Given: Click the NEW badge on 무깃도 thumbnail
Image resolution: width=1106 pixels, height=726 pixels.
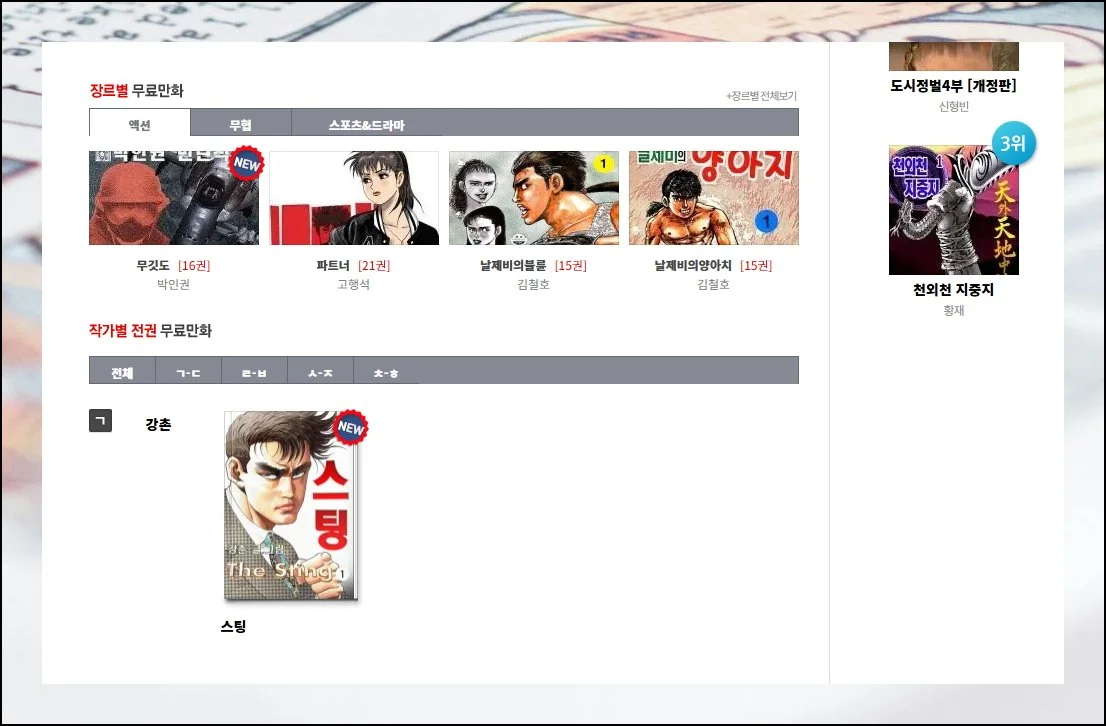Looking at the screenshot, I should coord(245,164).
